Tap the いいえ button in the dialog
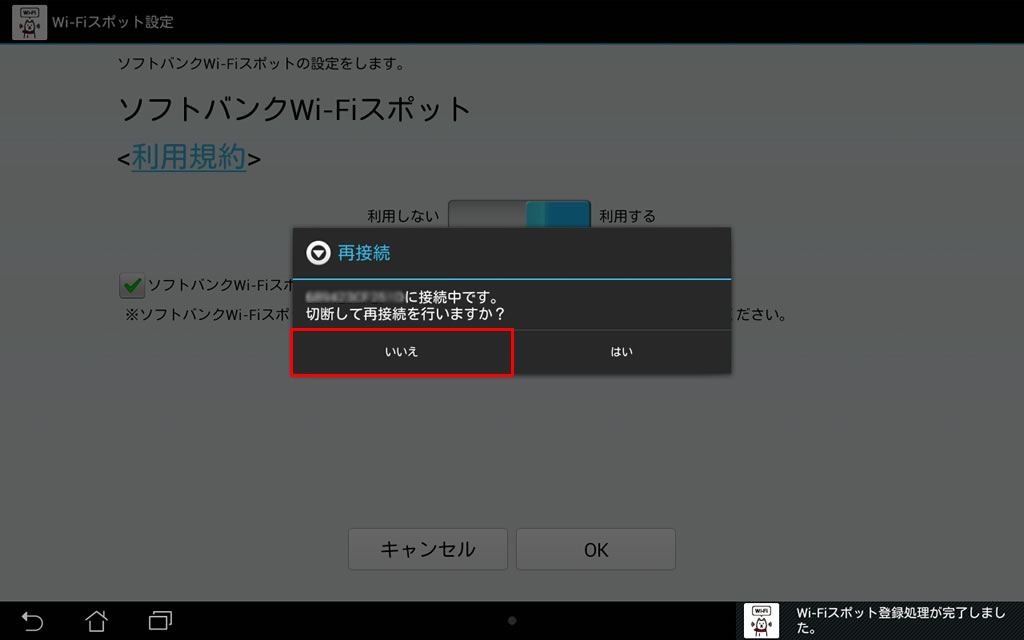1024x640 pixels. point(402,352)
